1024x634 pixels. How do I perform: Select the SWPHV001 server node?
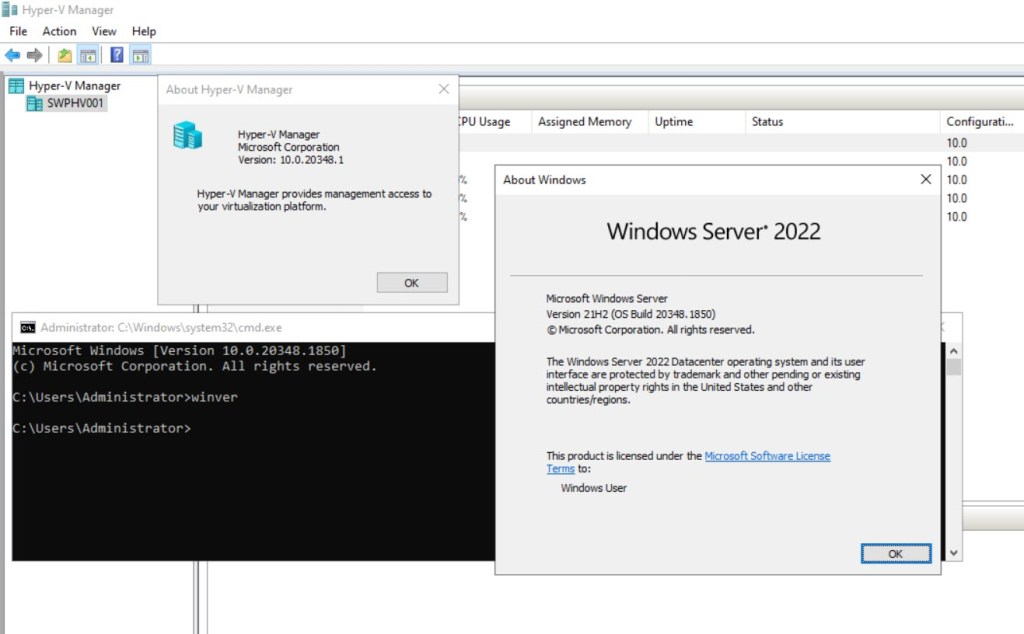[x=75, y=103]
